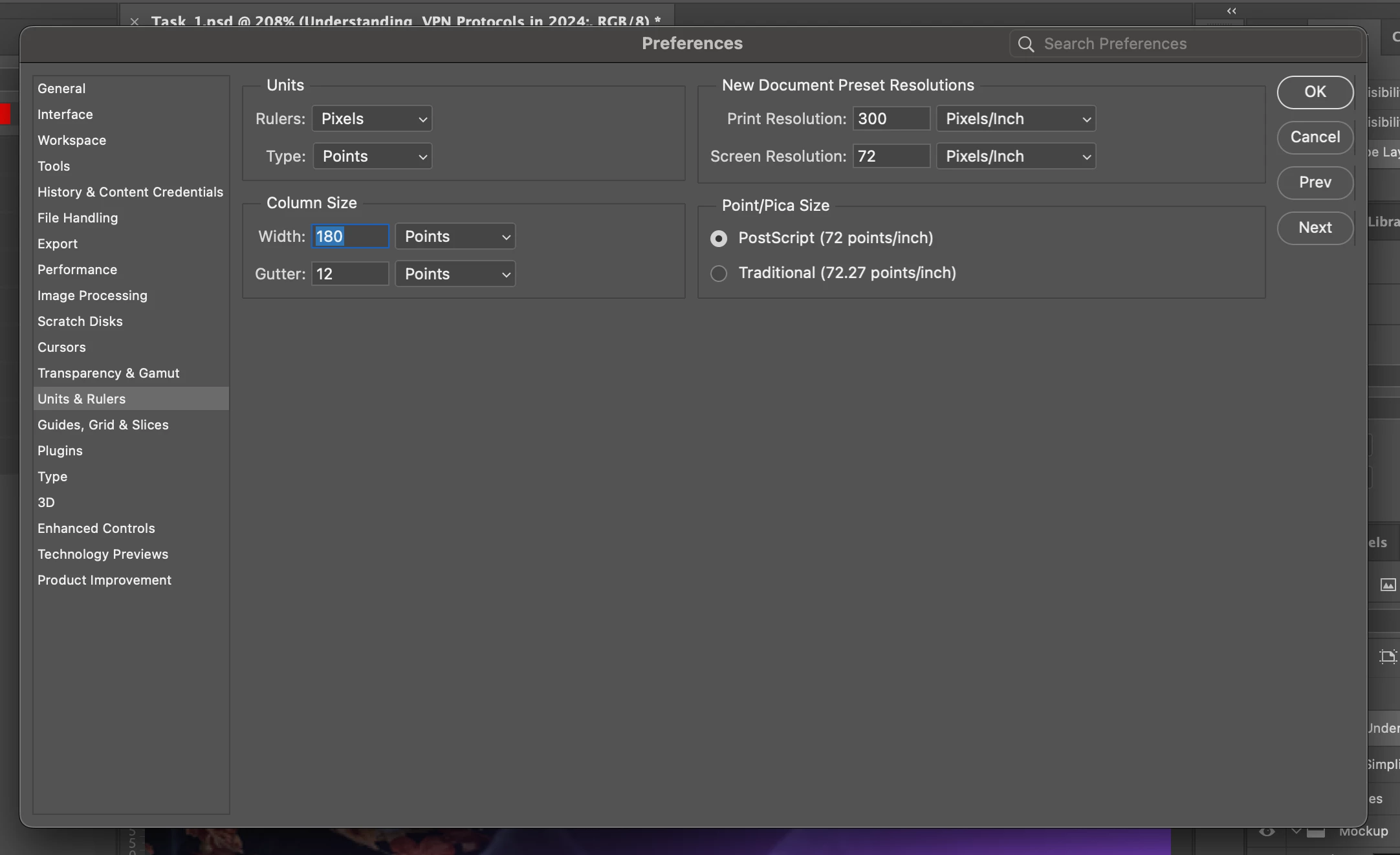Click the pixel layer filter icon

click(1388, 585)
